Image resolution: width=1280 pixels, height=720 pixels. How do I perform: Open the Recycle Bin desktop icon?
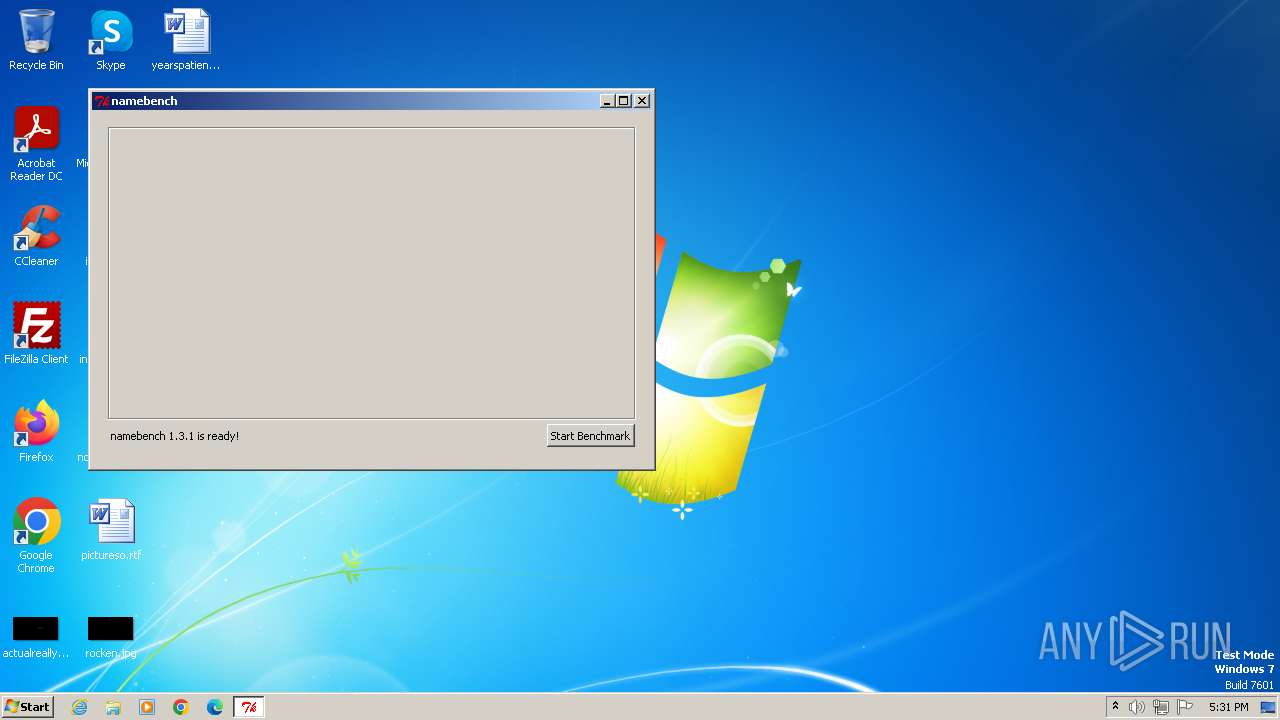tap(36, 40)
